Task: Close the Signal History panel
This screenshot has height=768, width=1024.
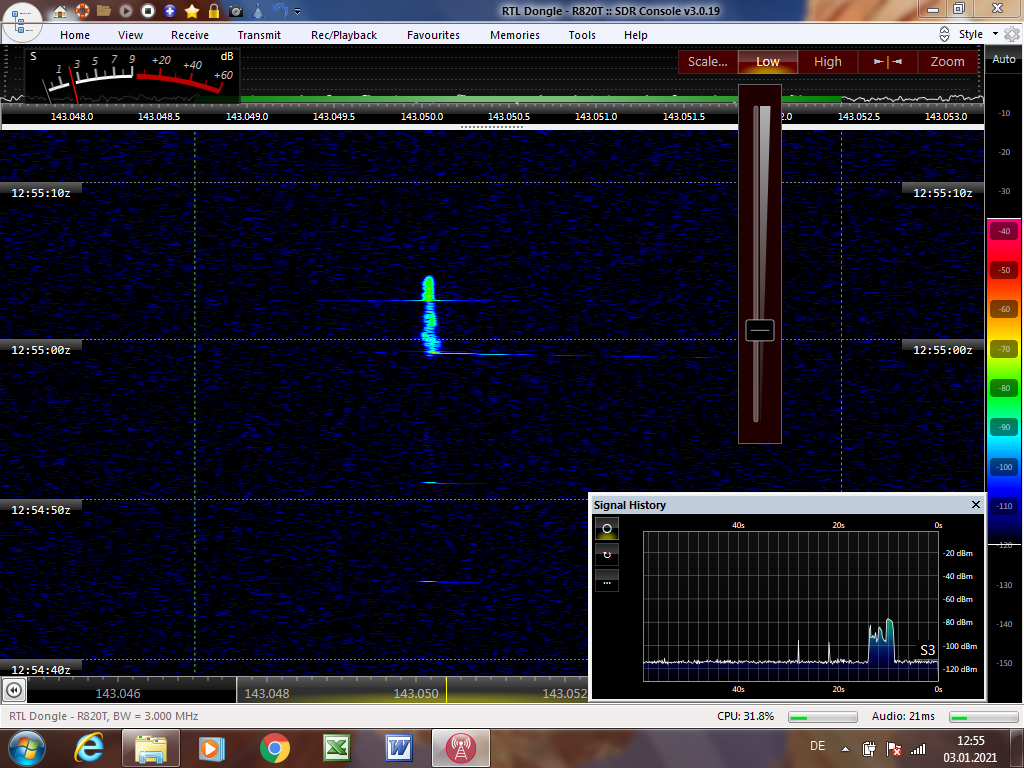Action: click(976, 504)
